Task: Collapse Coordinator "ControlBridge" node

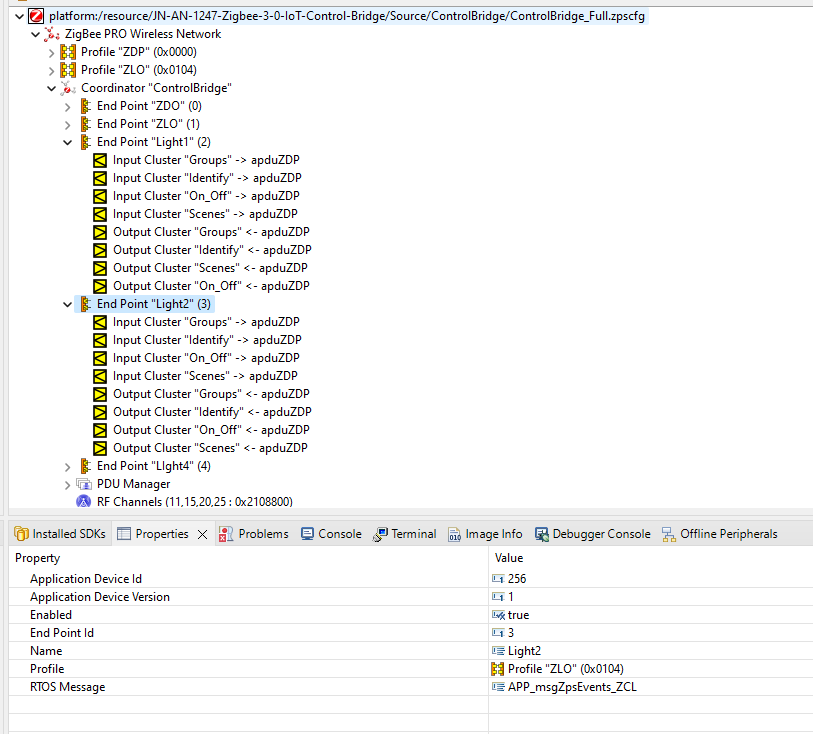Action: 51,89
